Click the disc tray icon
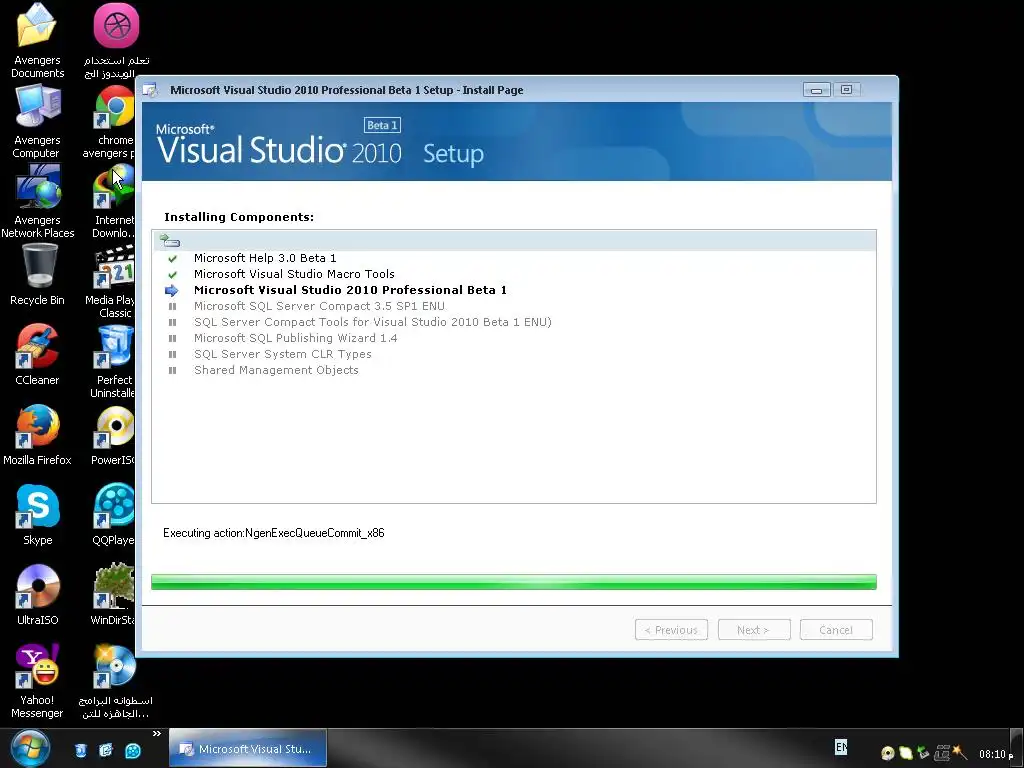Viewport: 1024px width, 768px height. [888, 753]
